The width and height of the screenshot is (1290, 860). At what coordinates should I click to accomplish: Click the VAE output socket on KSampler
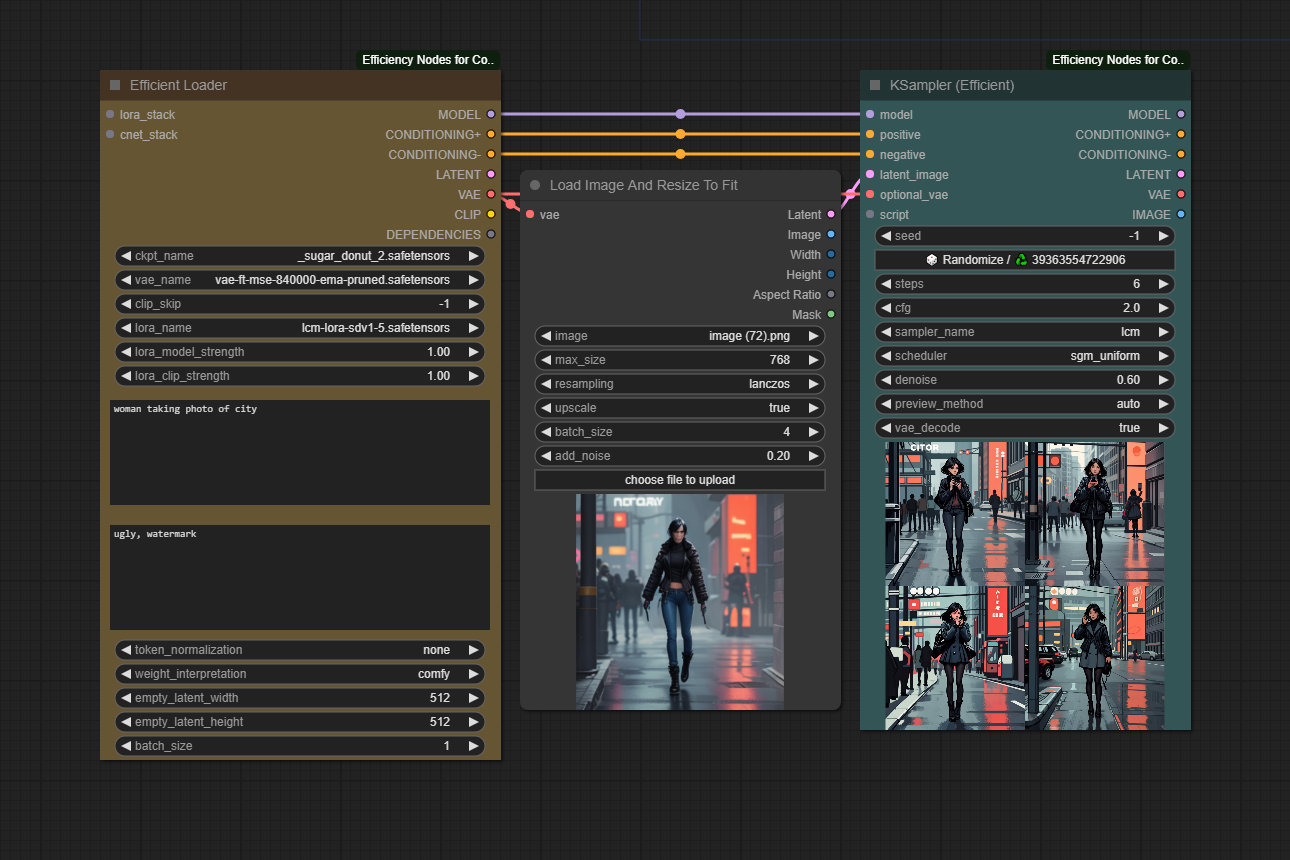tap(1181, 194)
